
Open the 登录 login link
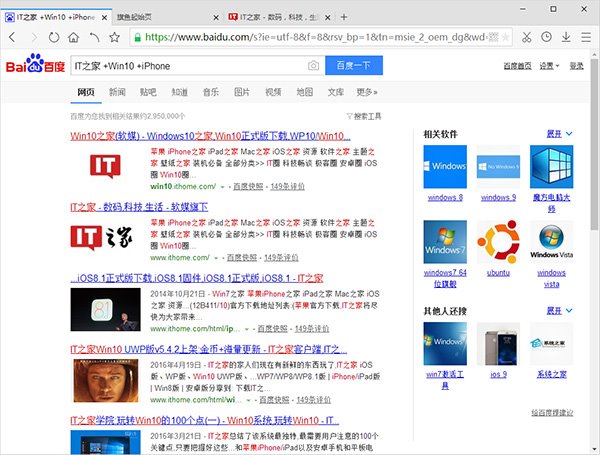[x=576, y=65]
